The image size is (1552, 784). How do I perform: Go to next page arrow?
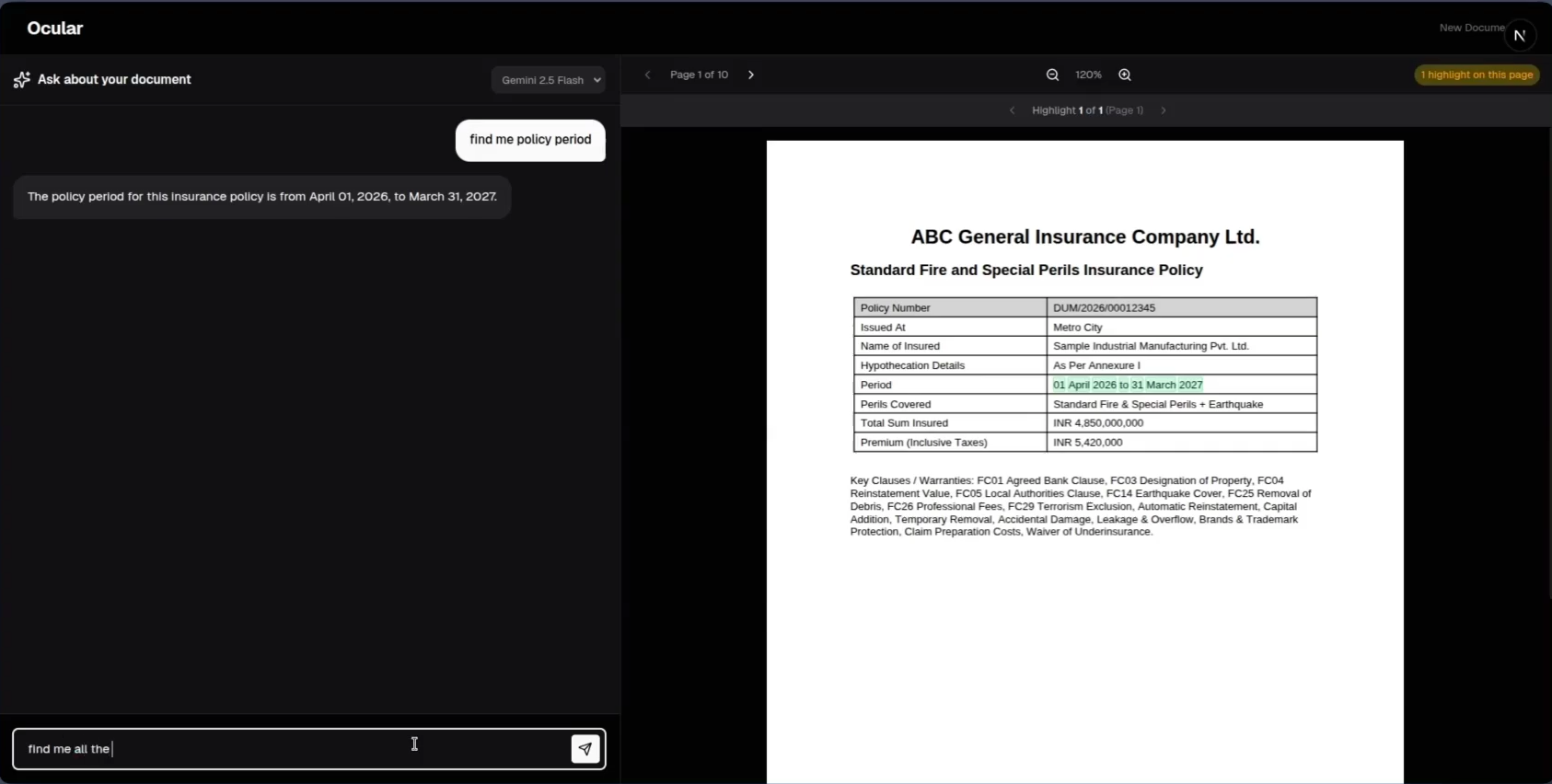(751, 75)
